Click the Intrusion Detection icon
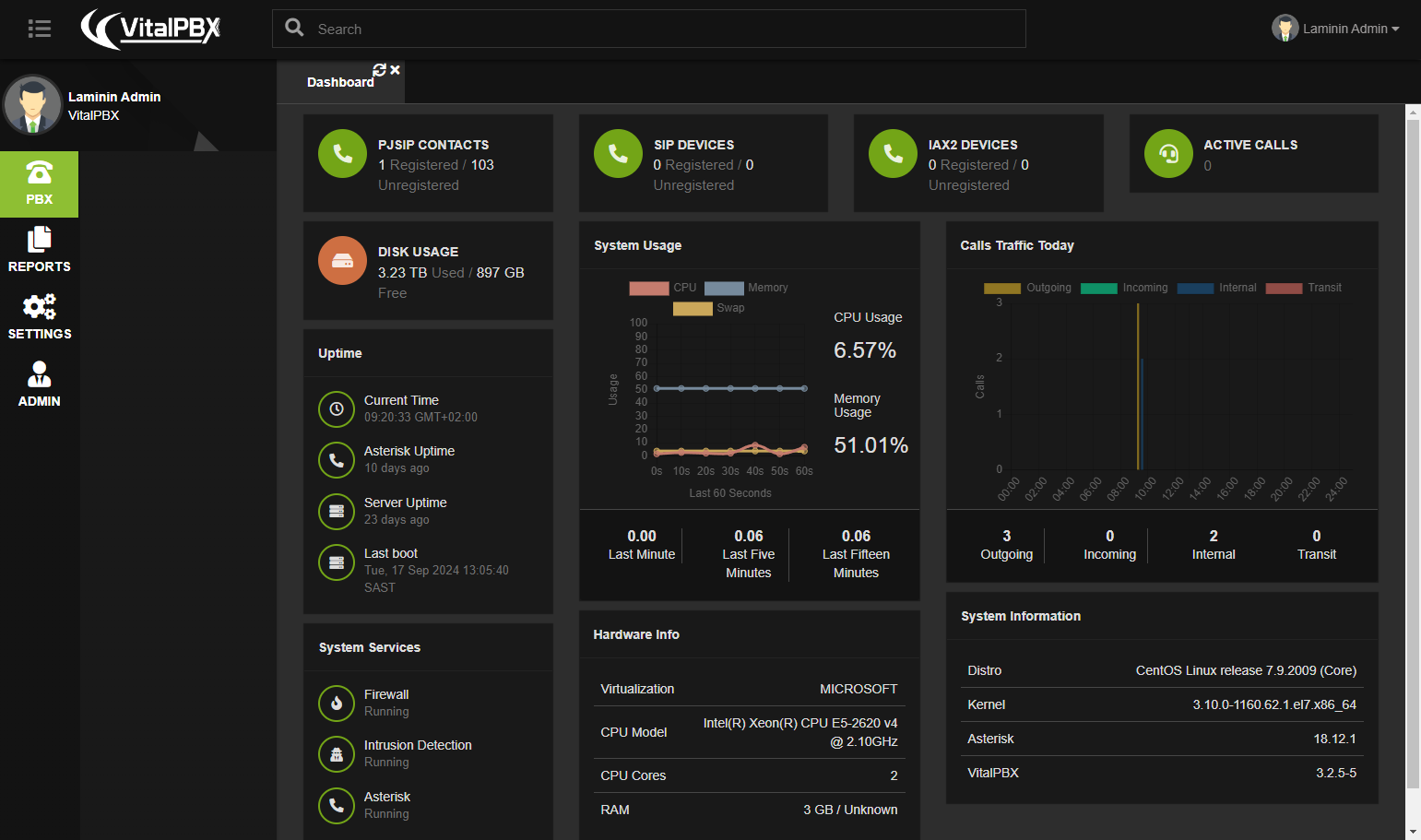Screen dimensions: 1421x840 point(337,753)
